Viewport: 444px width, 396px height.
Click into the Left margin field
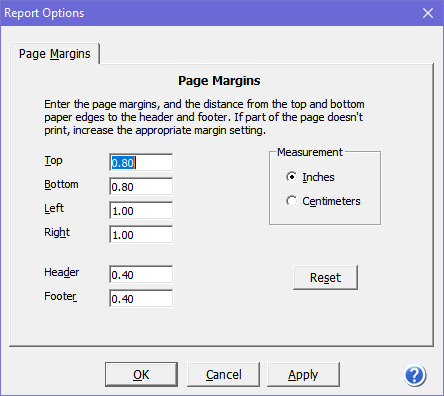click(x=141, y=211)
